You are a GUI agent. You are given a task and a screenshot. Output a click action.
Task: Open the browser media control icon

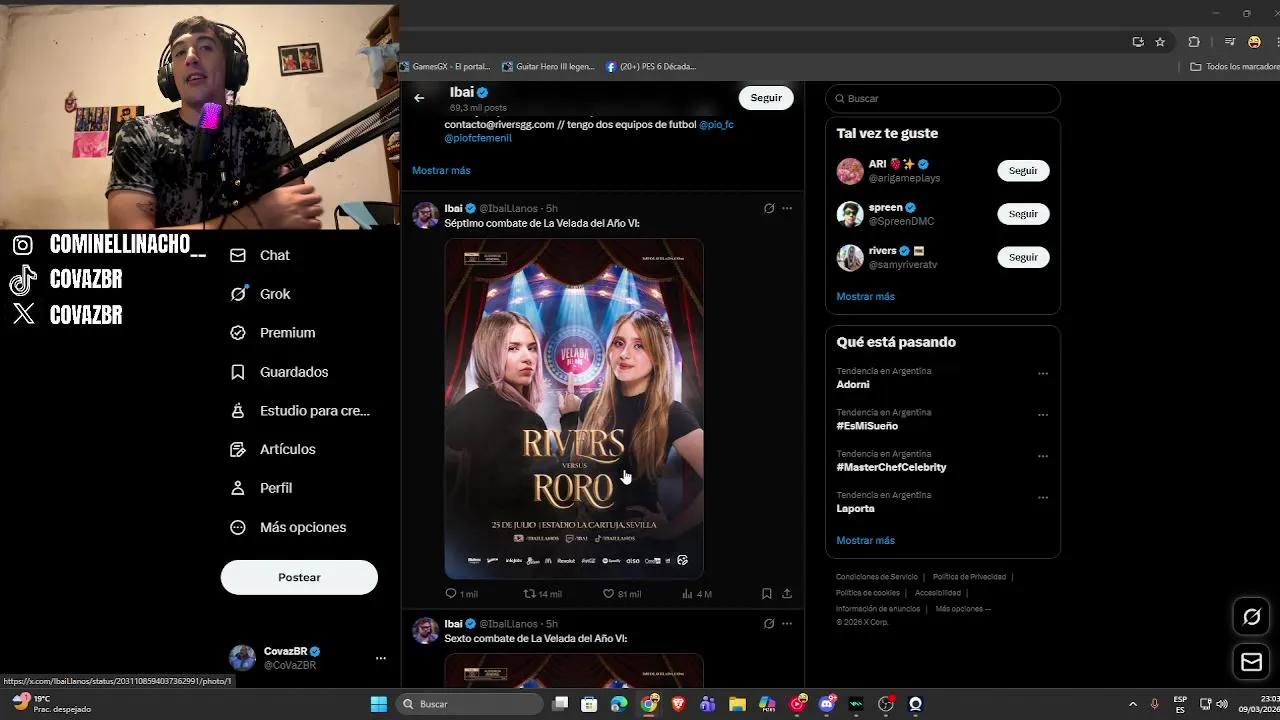(1230, 42)
